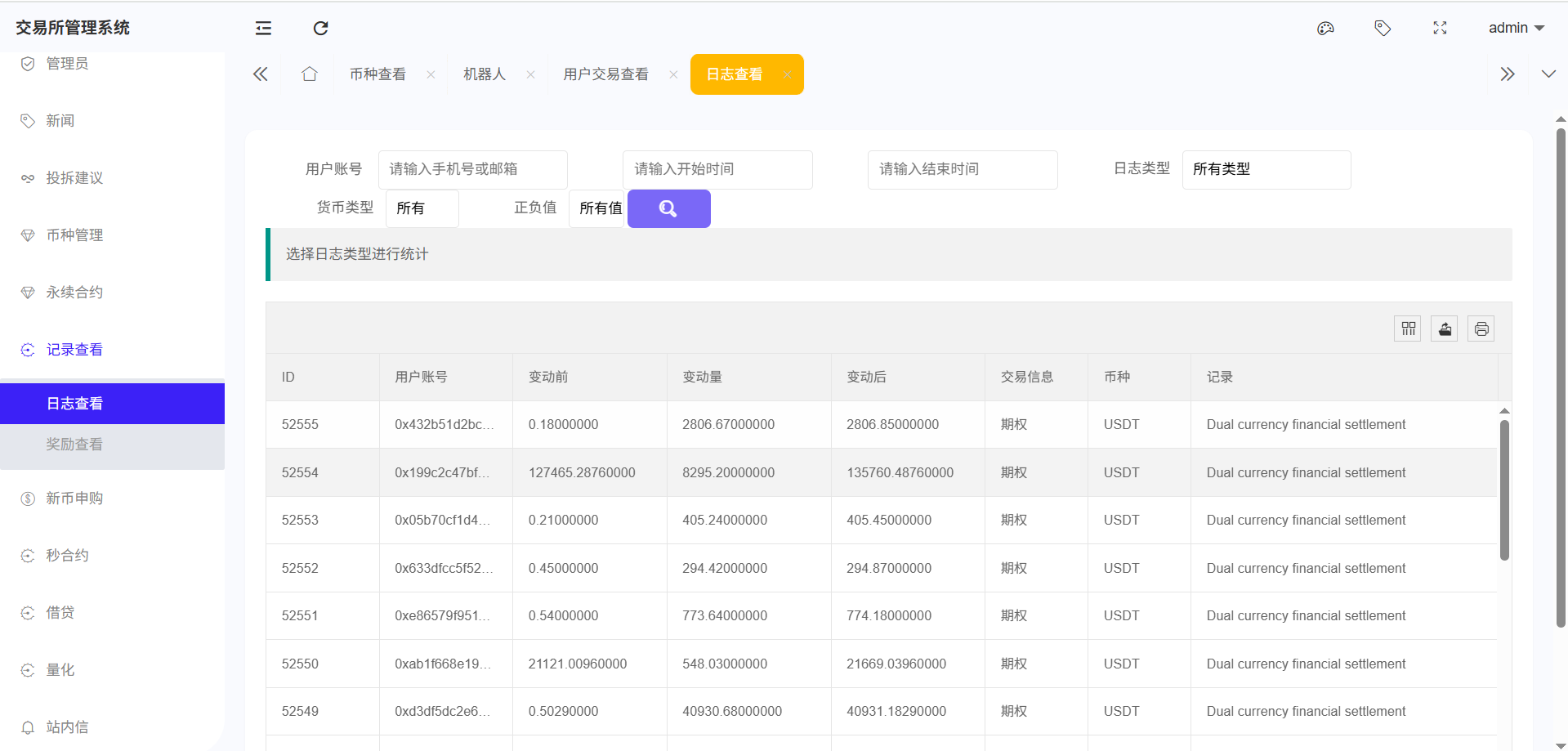Switch to the 币种查看 tab
This screenshot has height=751, width=1568.
[377, 74]
